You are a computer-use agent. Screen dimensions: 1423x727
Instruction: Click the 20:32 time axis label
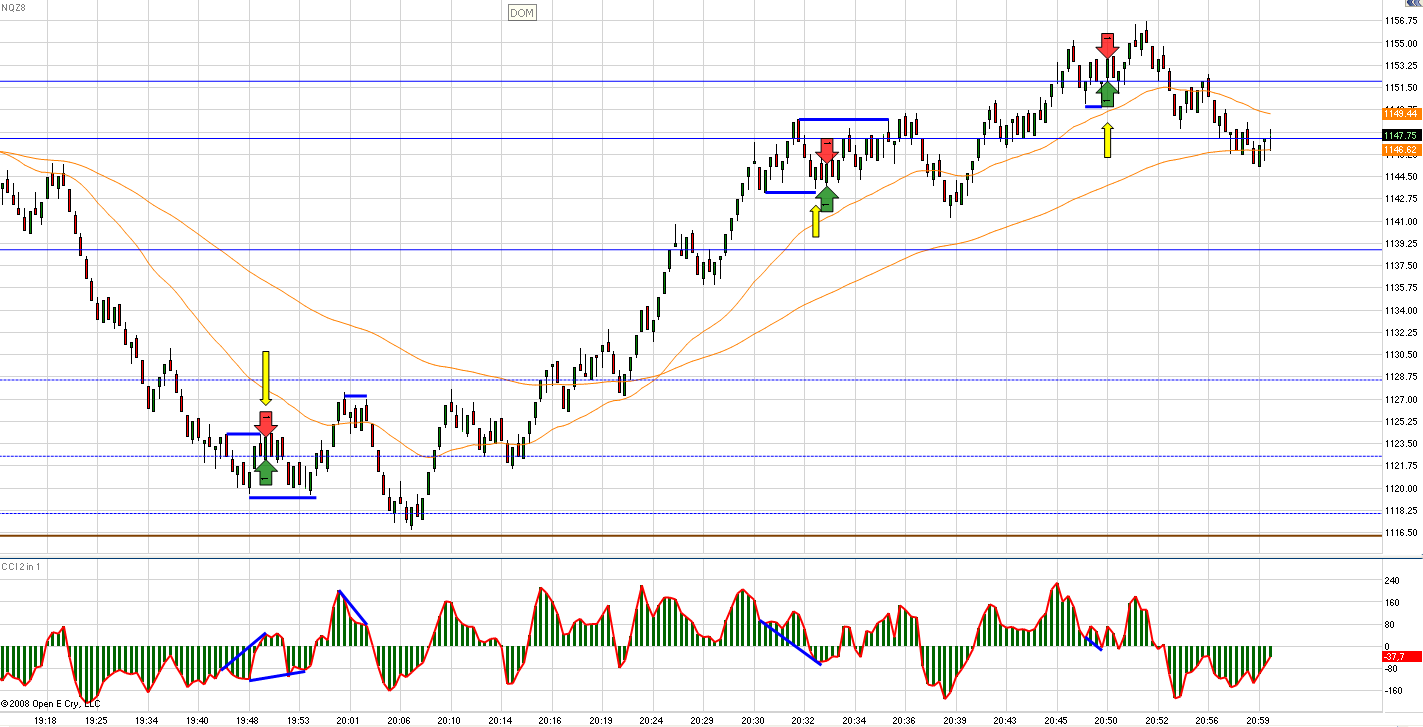803,720
